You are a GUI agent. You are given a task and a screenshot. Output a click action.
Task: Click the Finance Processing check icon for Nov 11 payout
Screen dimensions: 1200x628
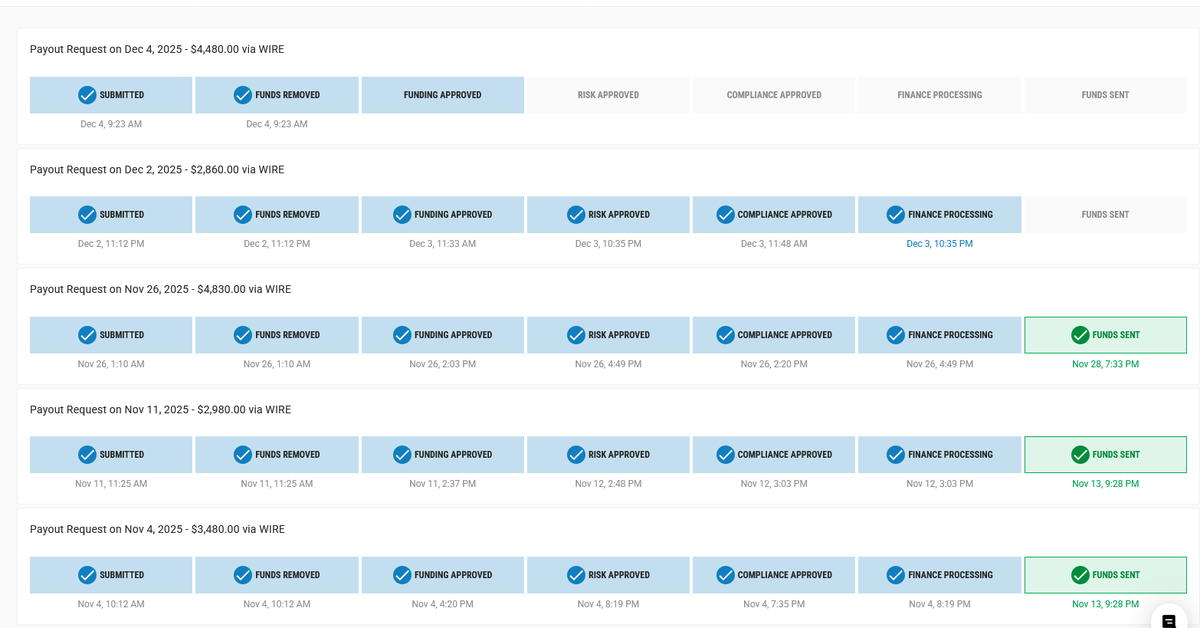pos(896,455)
